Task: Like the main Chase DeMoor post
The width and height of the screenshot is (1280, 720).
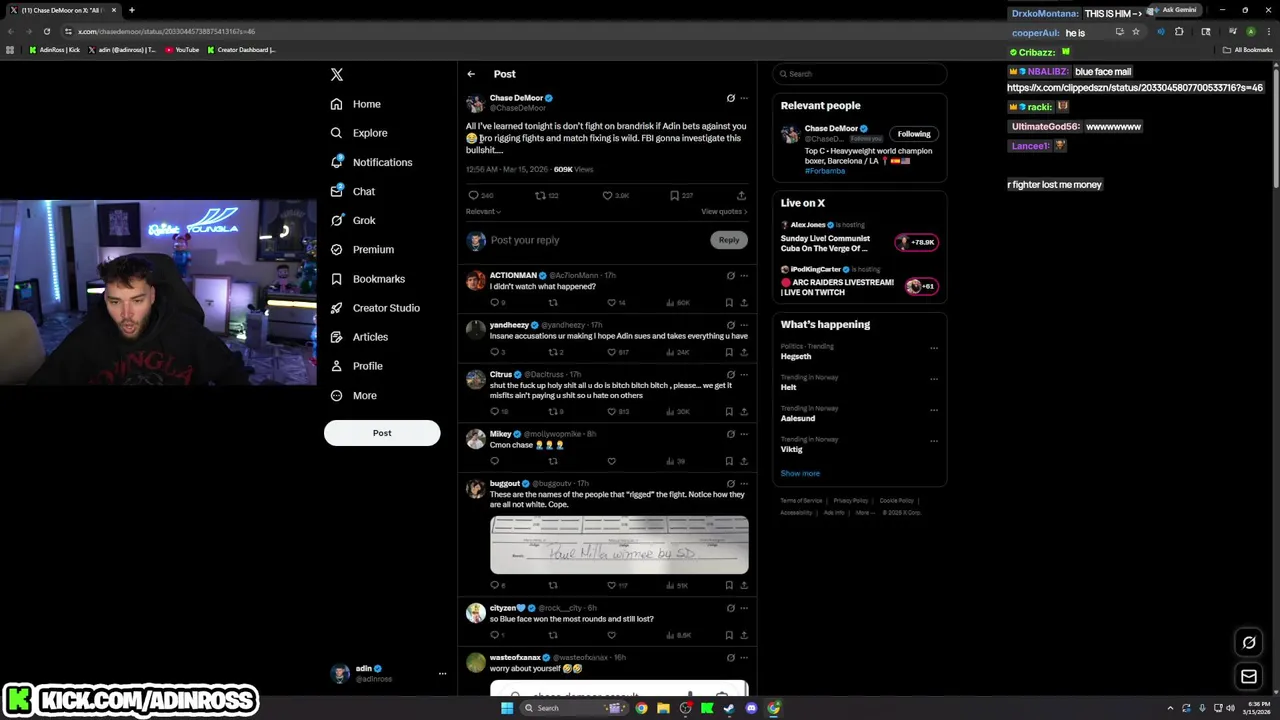Action: (x=607, y=195)
